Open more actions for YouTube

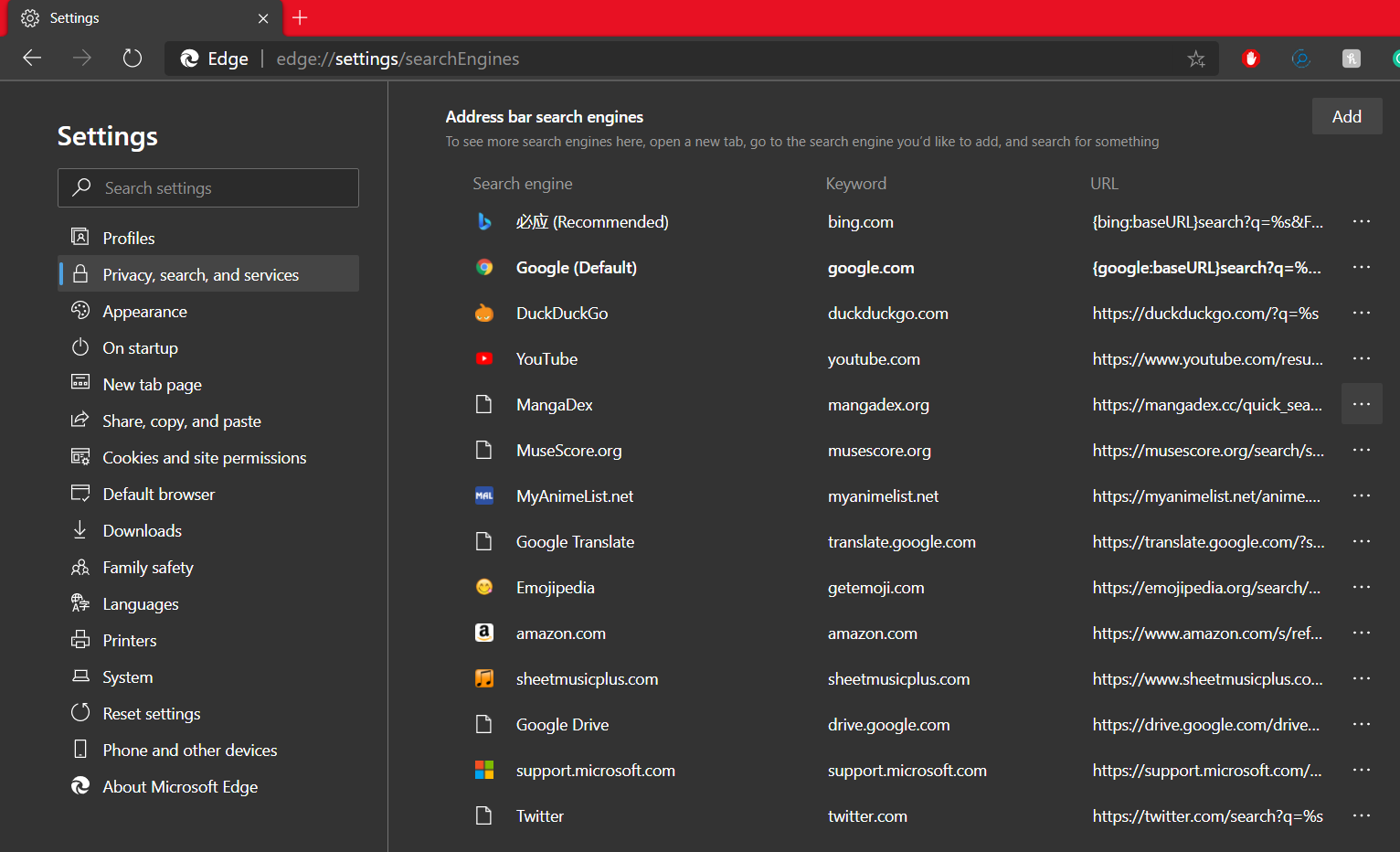1362,358
